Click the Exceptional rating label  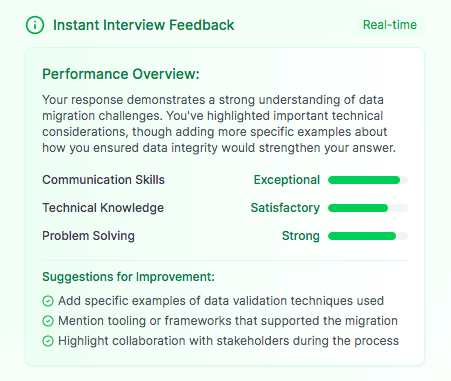(x=287, y=180)
